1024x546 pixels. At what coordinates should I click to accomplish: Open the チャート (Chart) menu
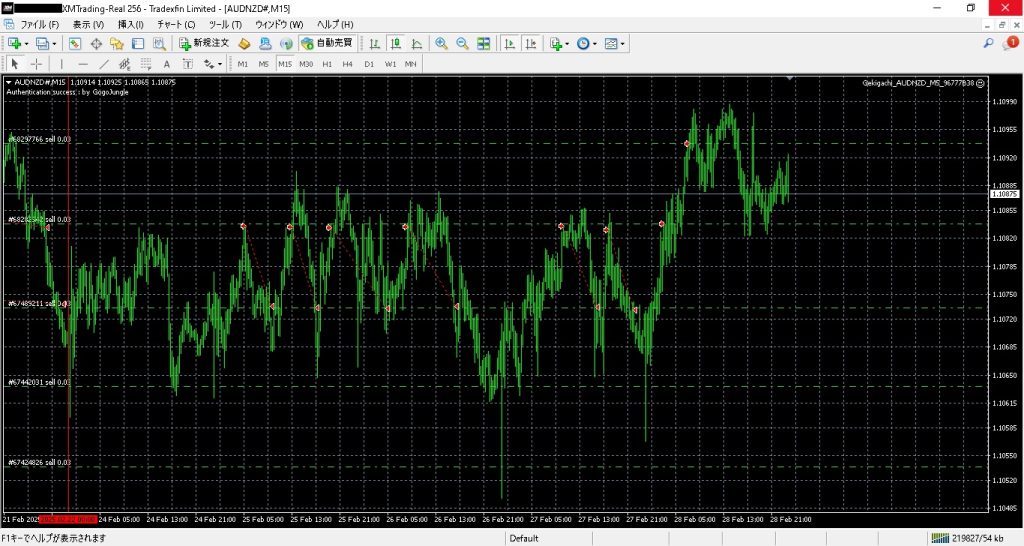176,24
